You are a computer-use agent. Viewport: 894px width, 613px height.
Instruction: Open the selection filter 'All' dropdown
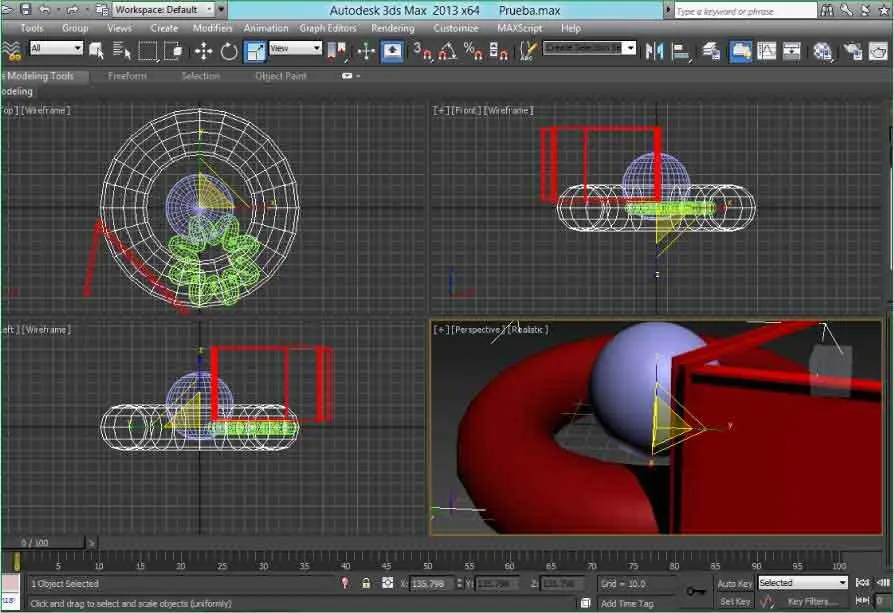click(56, 48)
